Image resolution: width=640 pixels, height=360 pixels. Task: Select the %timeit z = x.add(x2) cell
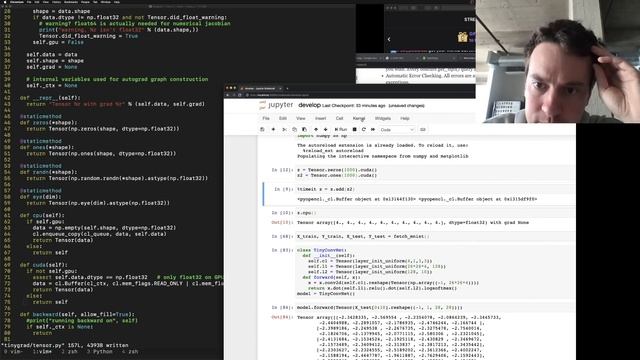[435, 189]
